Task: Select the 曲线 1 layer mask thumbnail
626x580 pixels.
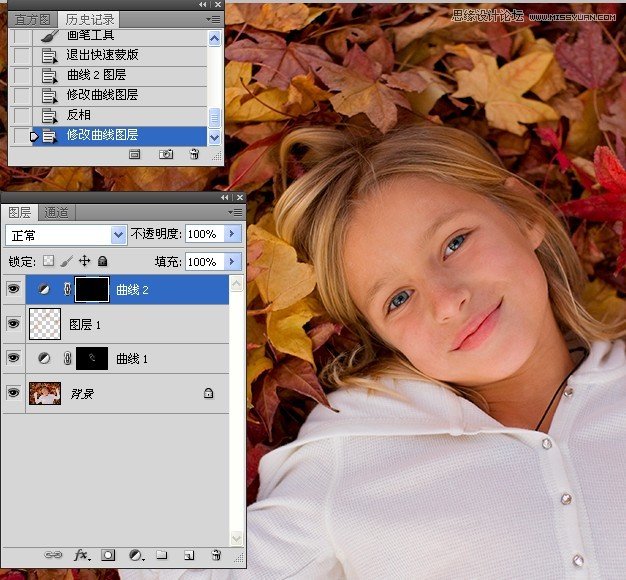Action: (92, 358)
